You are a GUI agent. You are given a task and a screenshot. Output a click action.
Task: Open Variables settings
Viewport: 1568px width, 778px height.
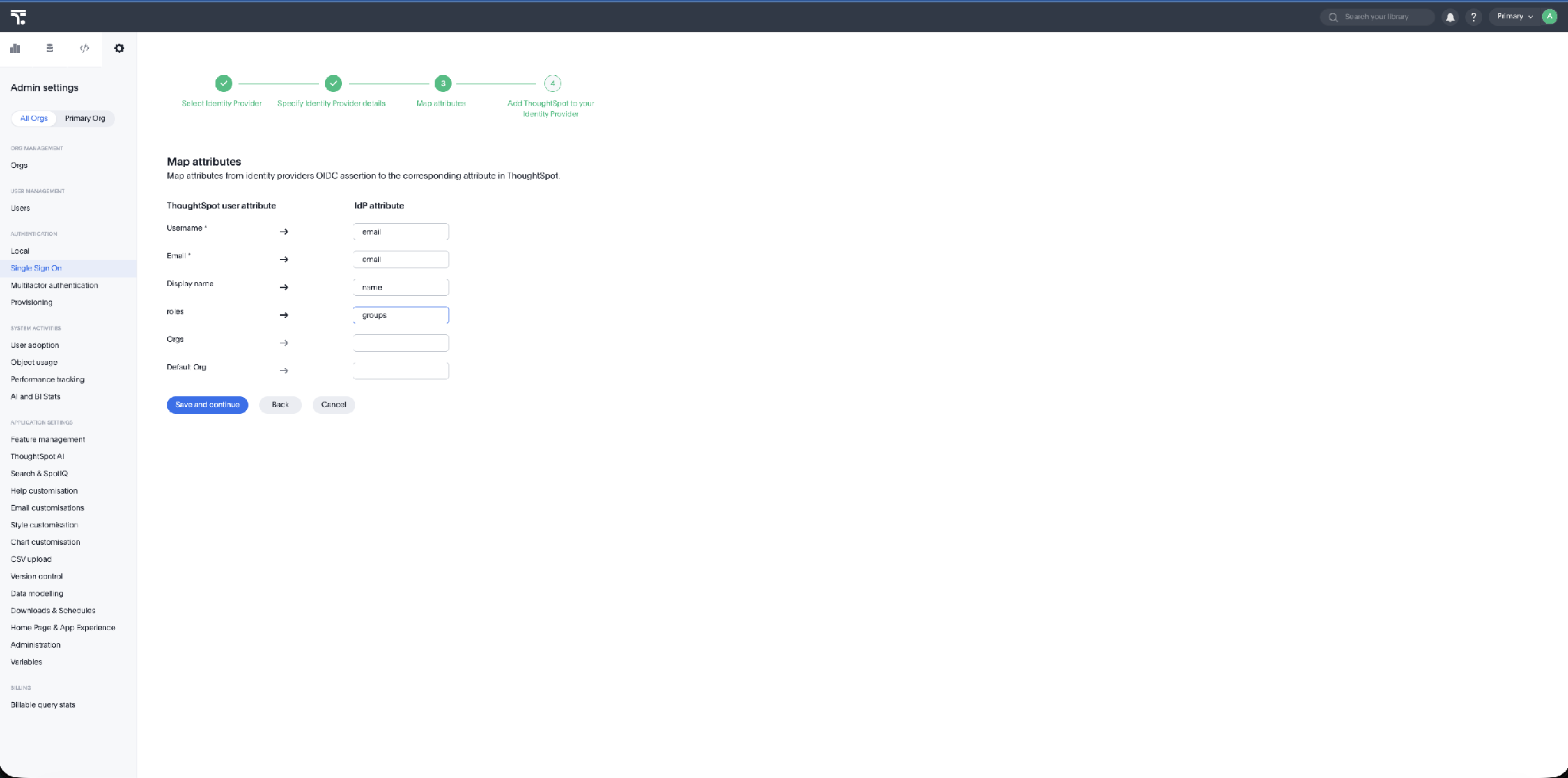[x=26, y=662]
